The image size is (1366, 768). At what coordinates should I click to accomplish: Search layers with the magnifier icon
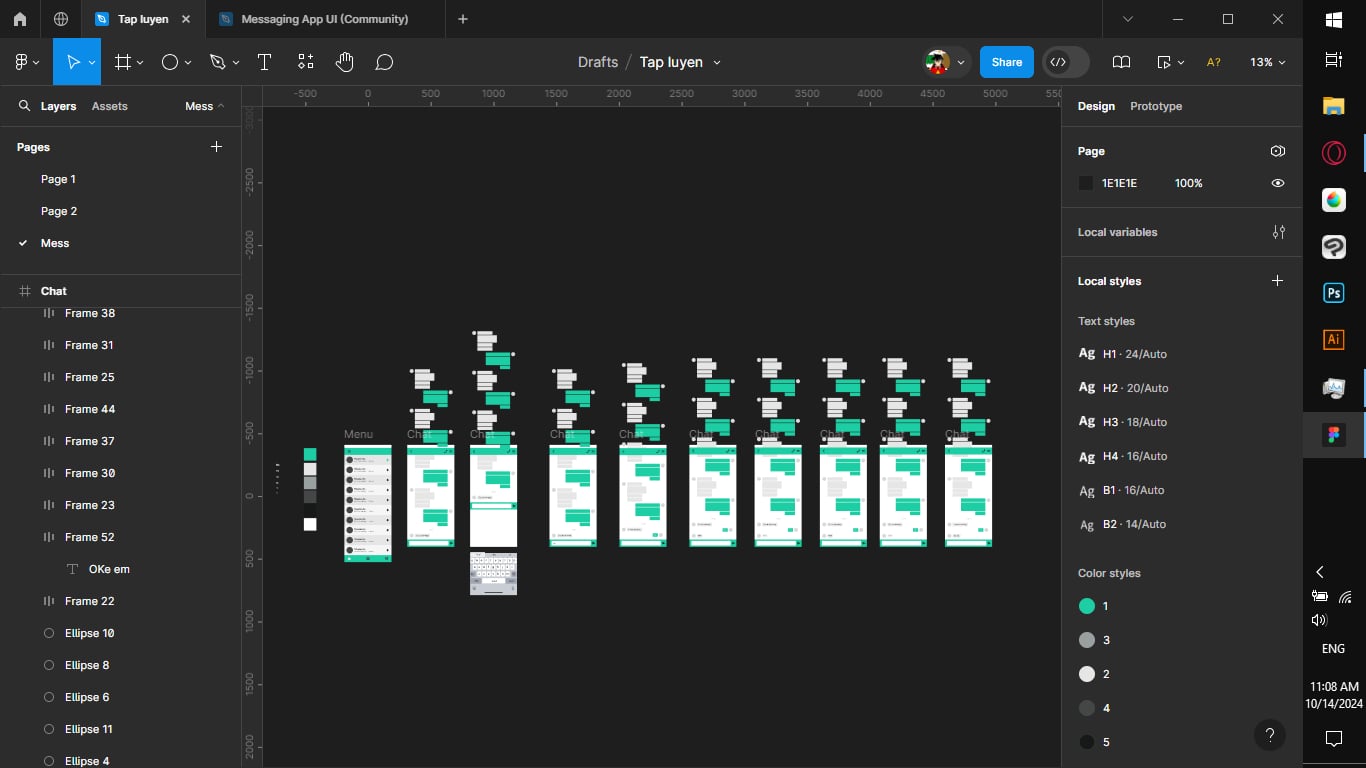point(25,106)
